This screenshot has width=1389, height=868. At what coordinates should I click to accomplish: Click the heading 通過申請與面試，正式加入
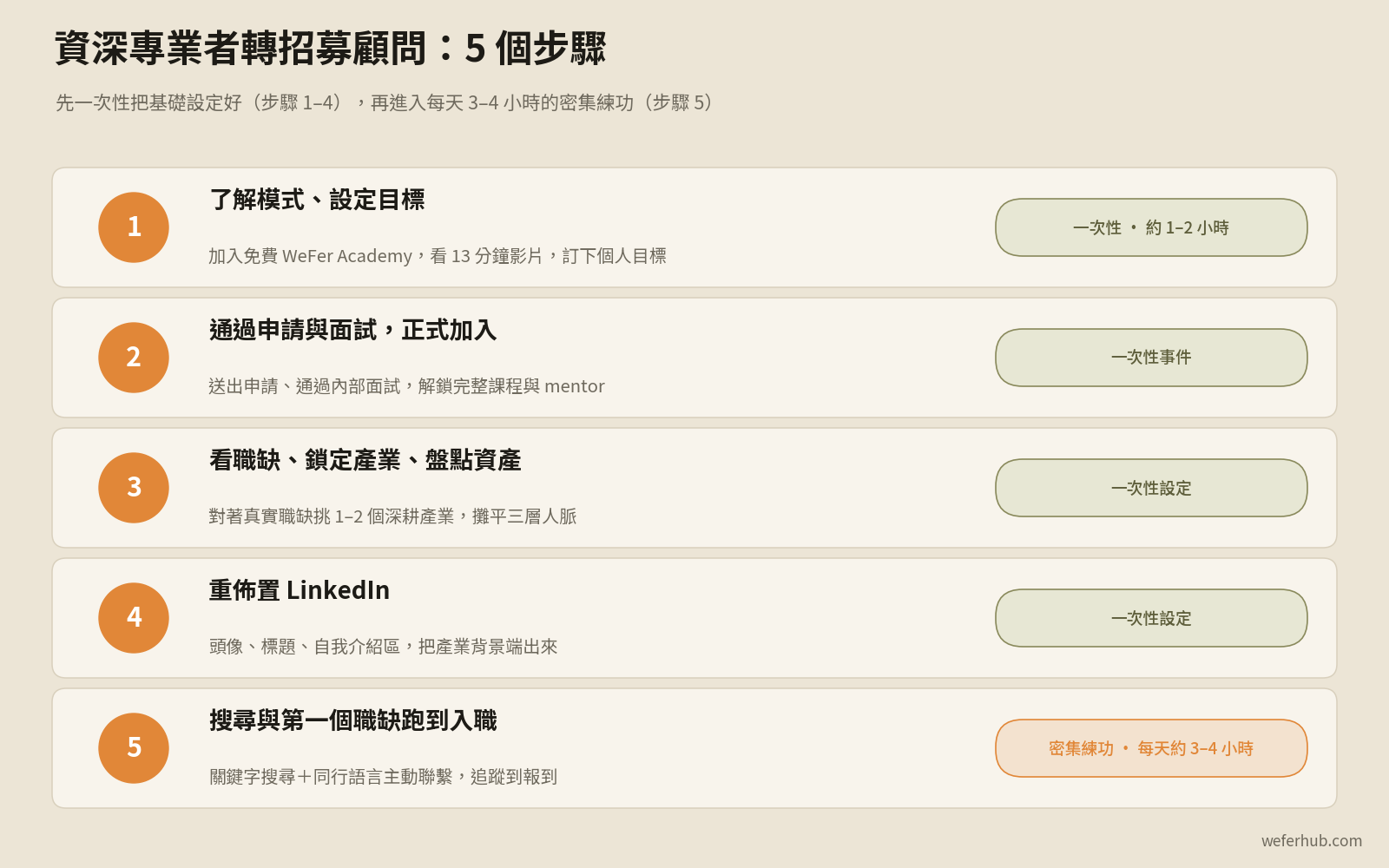(352, 330)
